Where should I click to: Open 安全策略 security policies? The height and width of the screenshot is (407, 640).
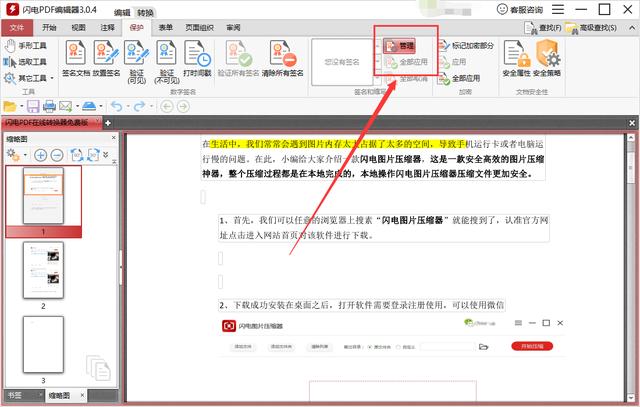[x=547, y=58]
